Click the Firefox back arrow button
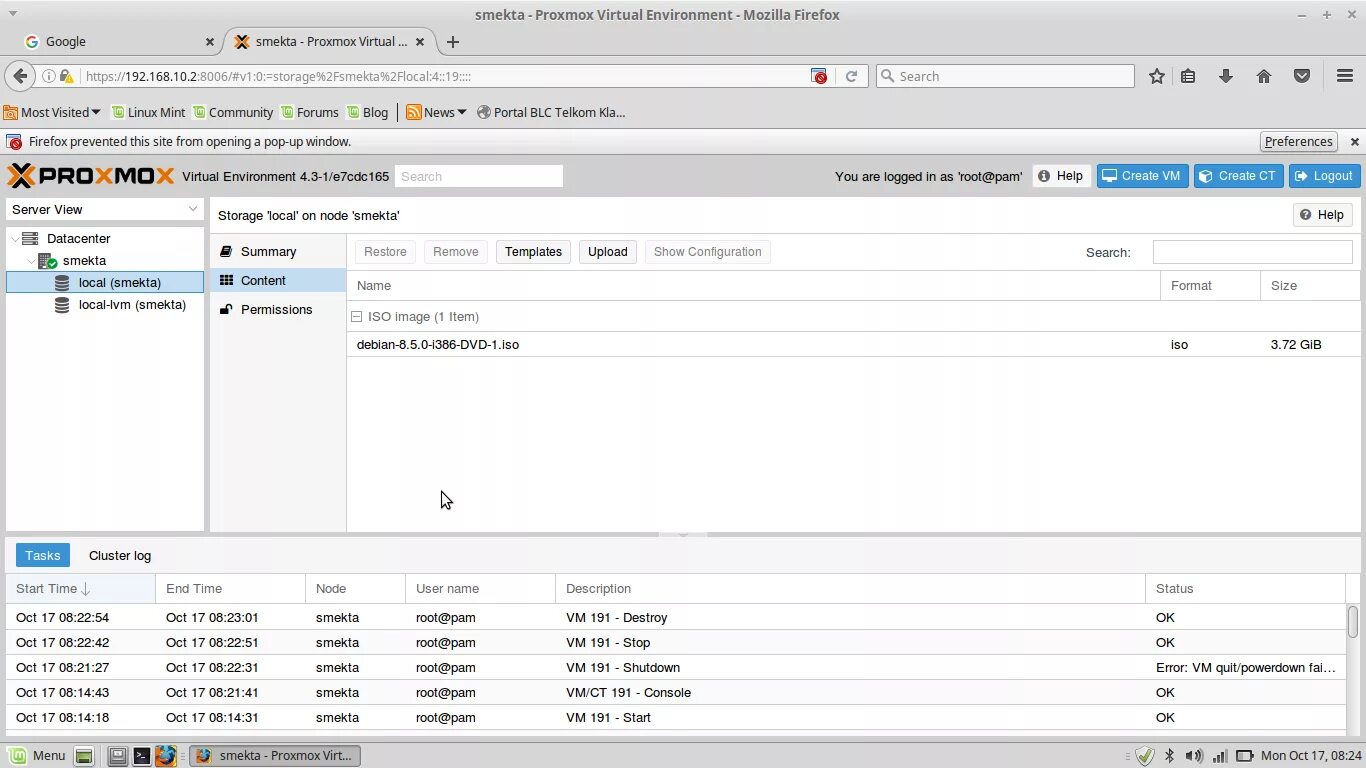This screenshot has width=1366, height=768. pyautogui.click(x=20, y=76)
